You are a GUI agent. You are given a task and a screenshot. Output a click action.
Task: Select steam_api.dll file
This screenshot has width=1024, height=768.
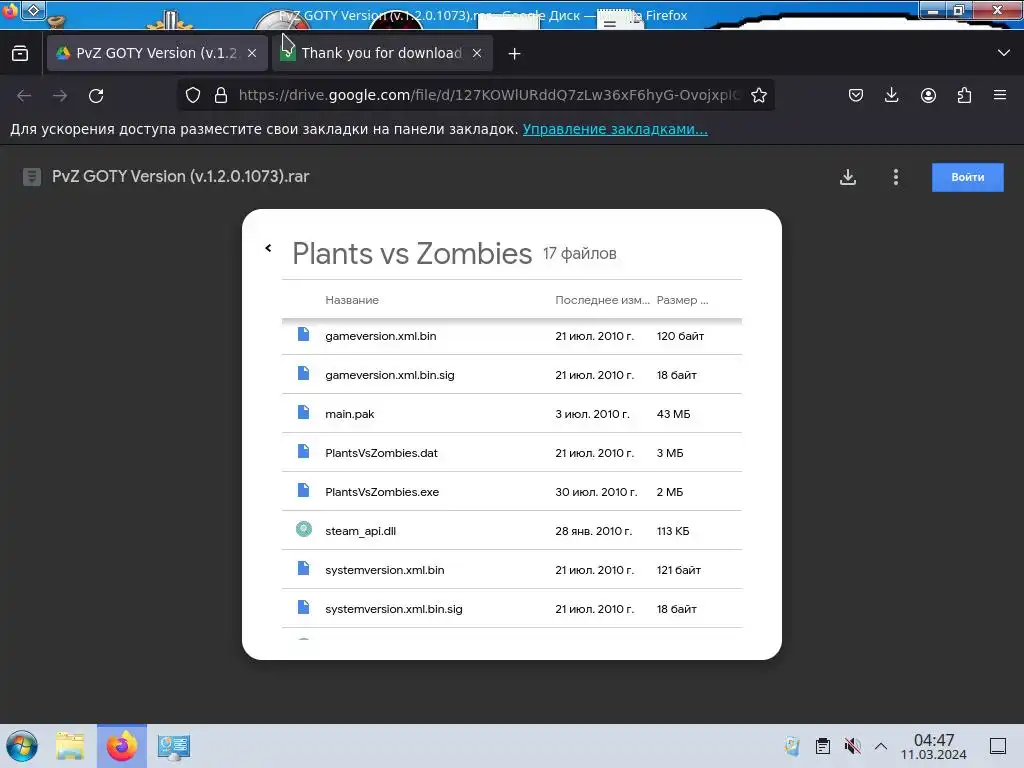click(x=512, y=531)
